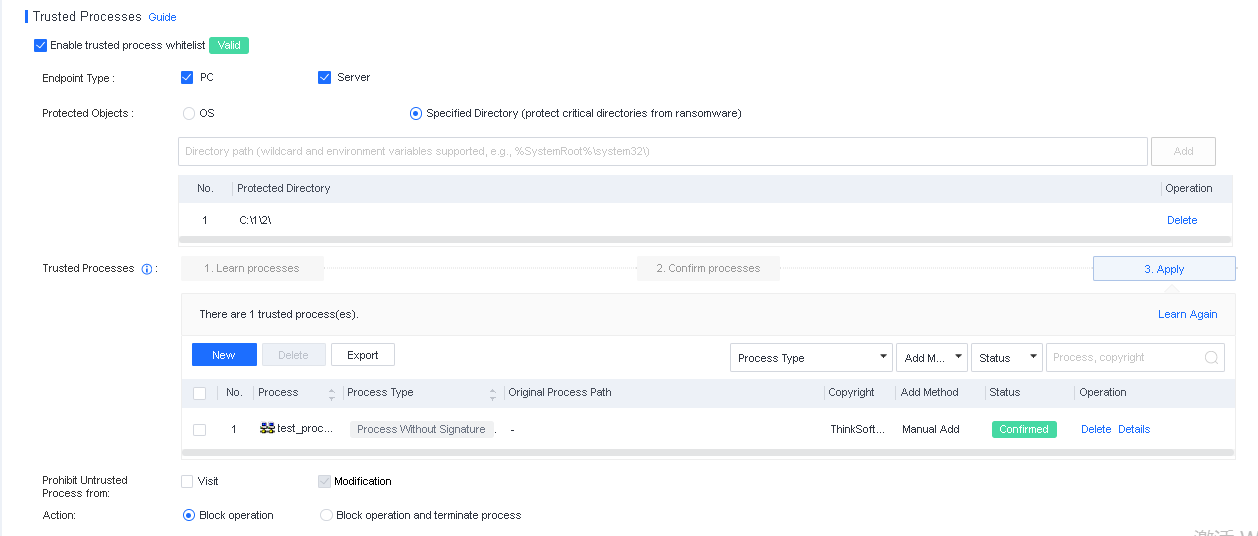Click the search magnifier icon in process filter
The height and width of the screenshot is (536, 1258).
tap(1211, 358)
